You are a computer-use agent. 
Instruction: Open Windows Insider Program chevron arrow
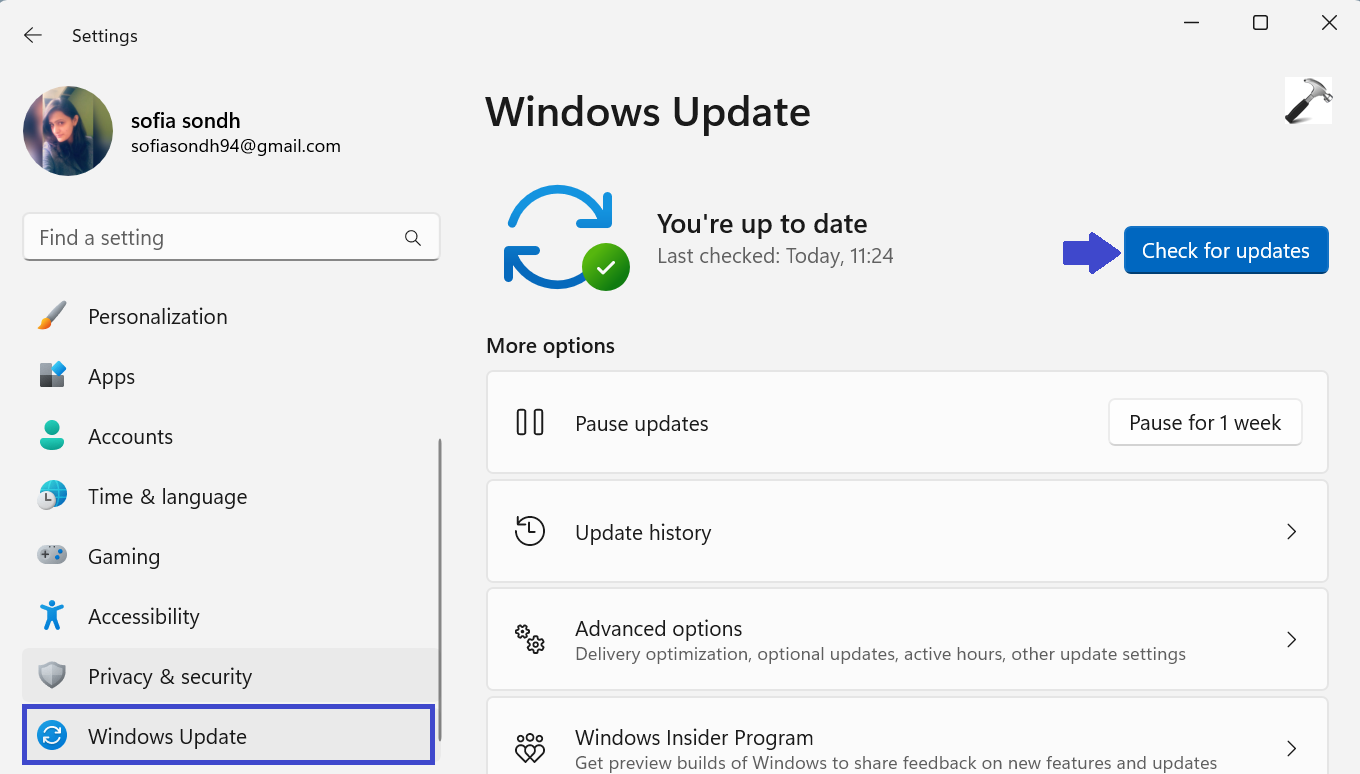point(1291,748)
